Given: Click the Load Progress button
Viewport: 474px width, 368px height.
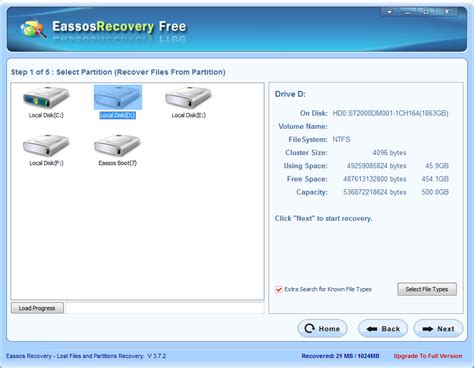Looking at the screenshot, I should pos(37,308).
